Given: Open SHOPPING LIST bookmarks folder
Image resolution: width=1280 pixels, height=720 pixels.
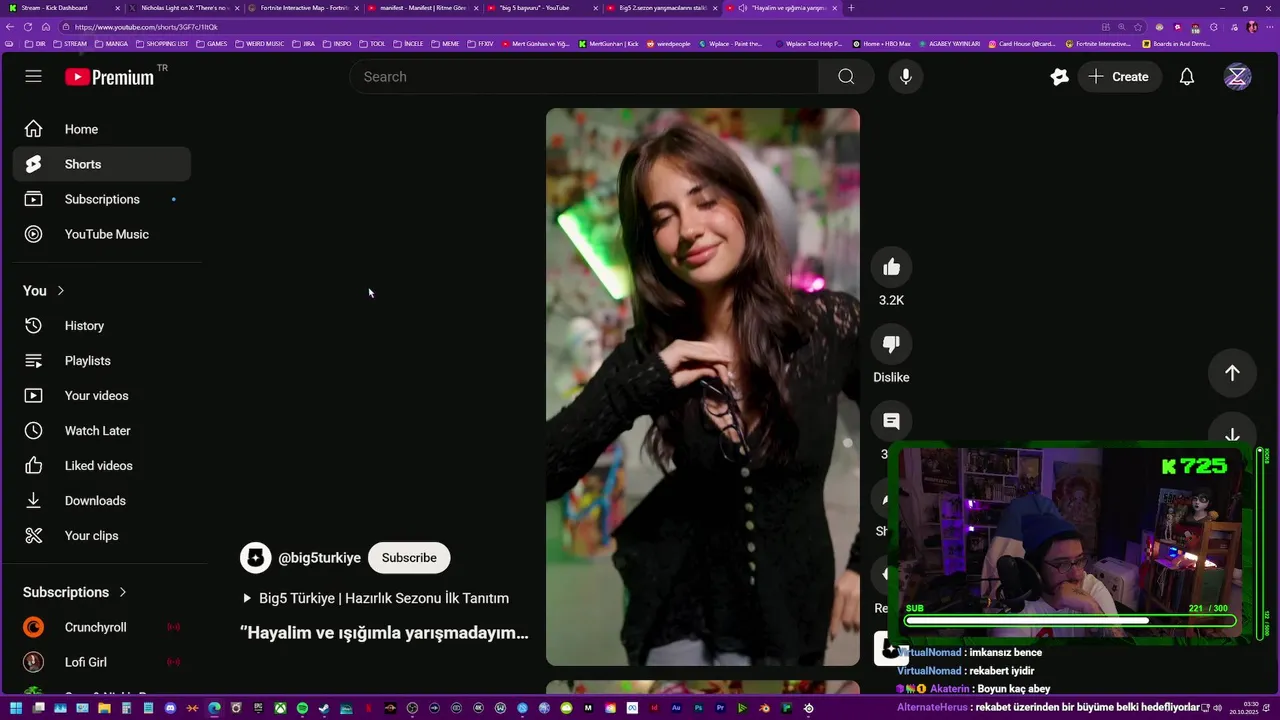Looking at the screenshot, I should coord(161,44).
